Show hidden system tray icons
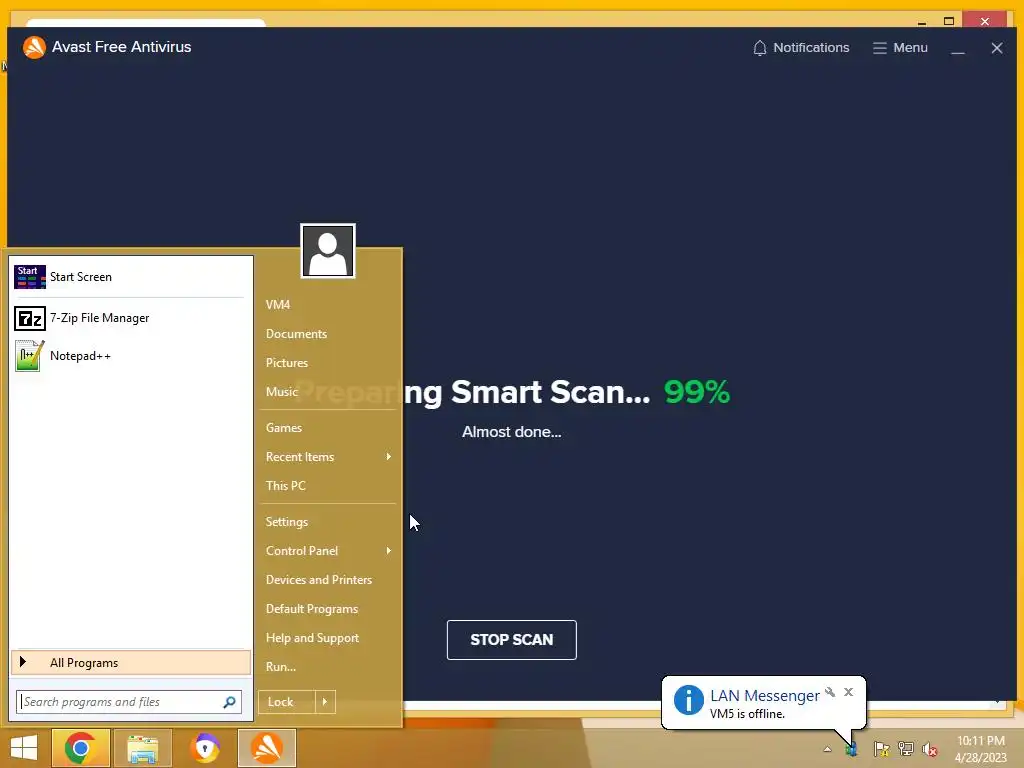Viewport: 1024px width, 768px height. (827, 749)
